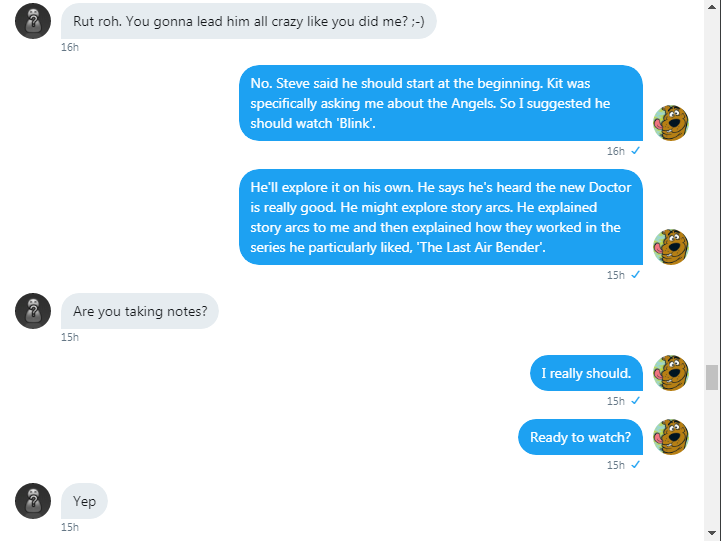Click read checkmark under 'Ready to watch?'
Image resolution: width=721 pixels, height=541 pixels.
[636, 465]
